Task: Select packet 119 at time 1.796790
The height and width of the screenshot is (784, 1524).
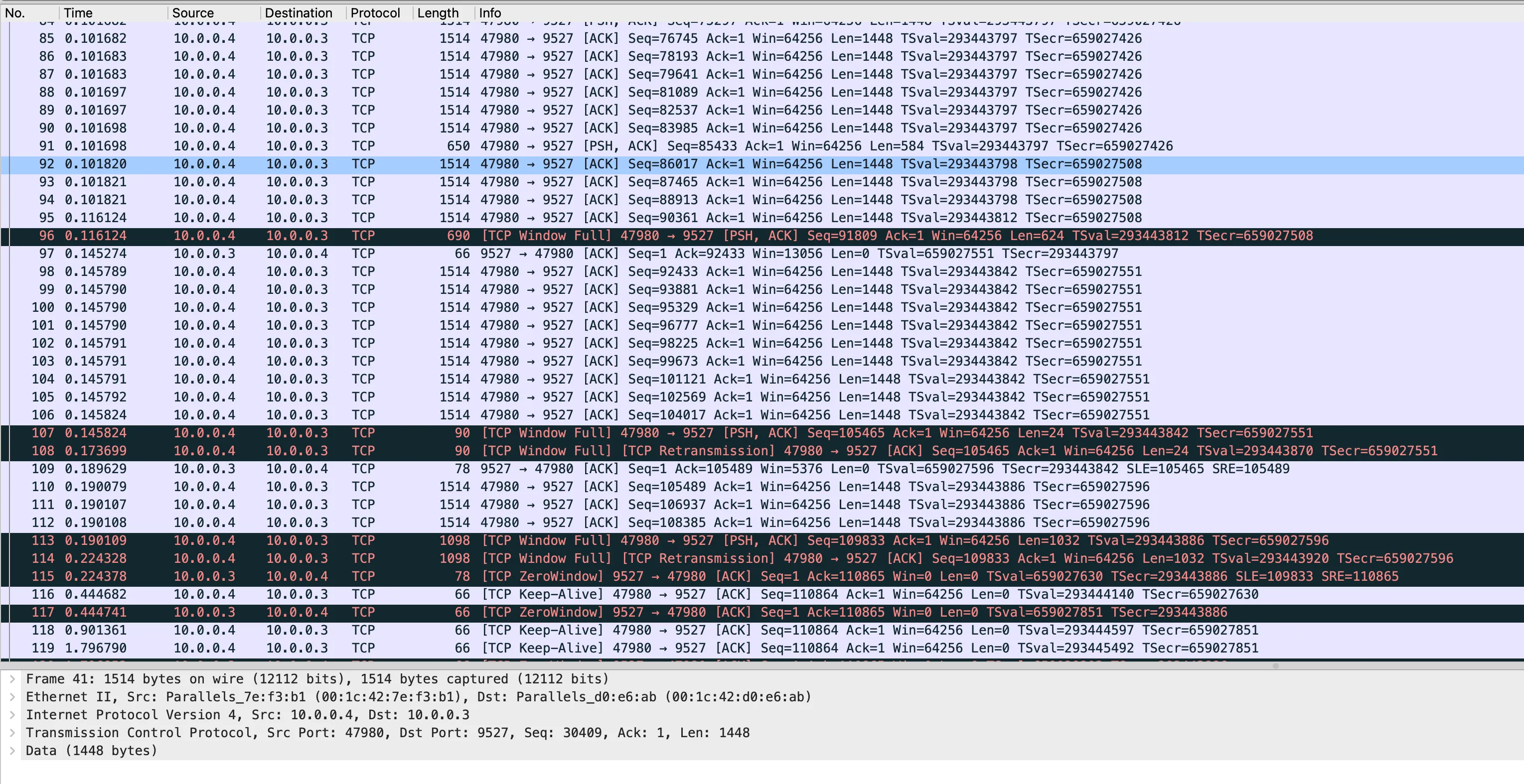Action: point(592,648)
